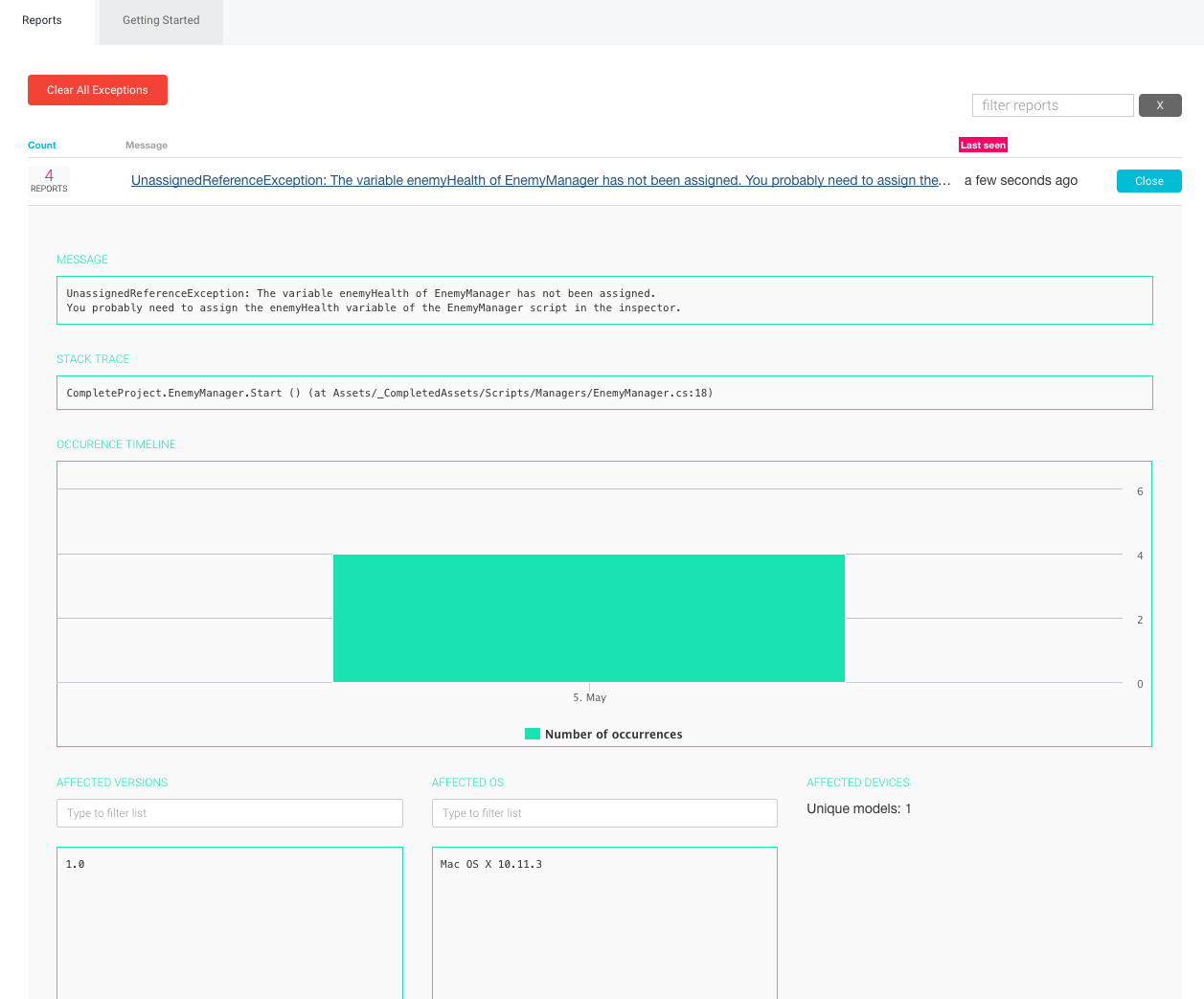
Task: Switch to the Reports tab
Action: (x=42, y=20)
